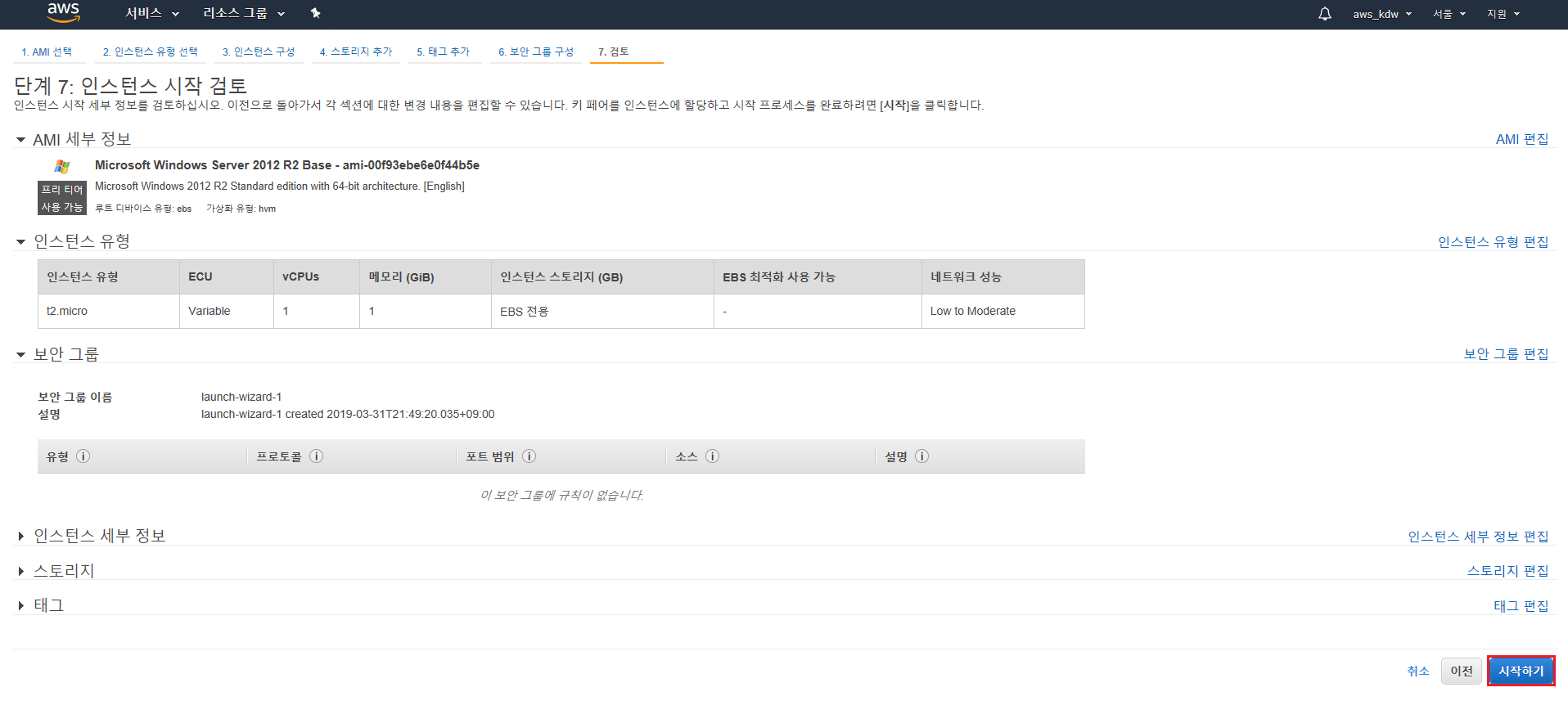Click the launch-wizard-1 security group name
The image size is (1568, 701).
coord(241,397)
